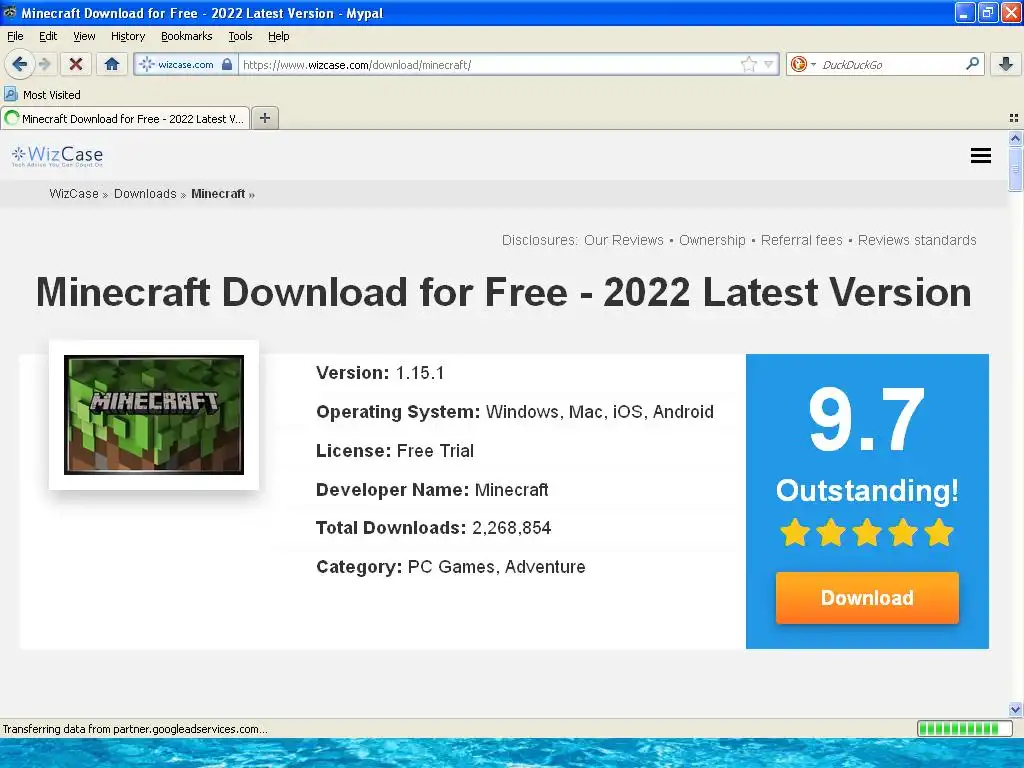Open the Bookmarks menu

[x=187, y=37]
